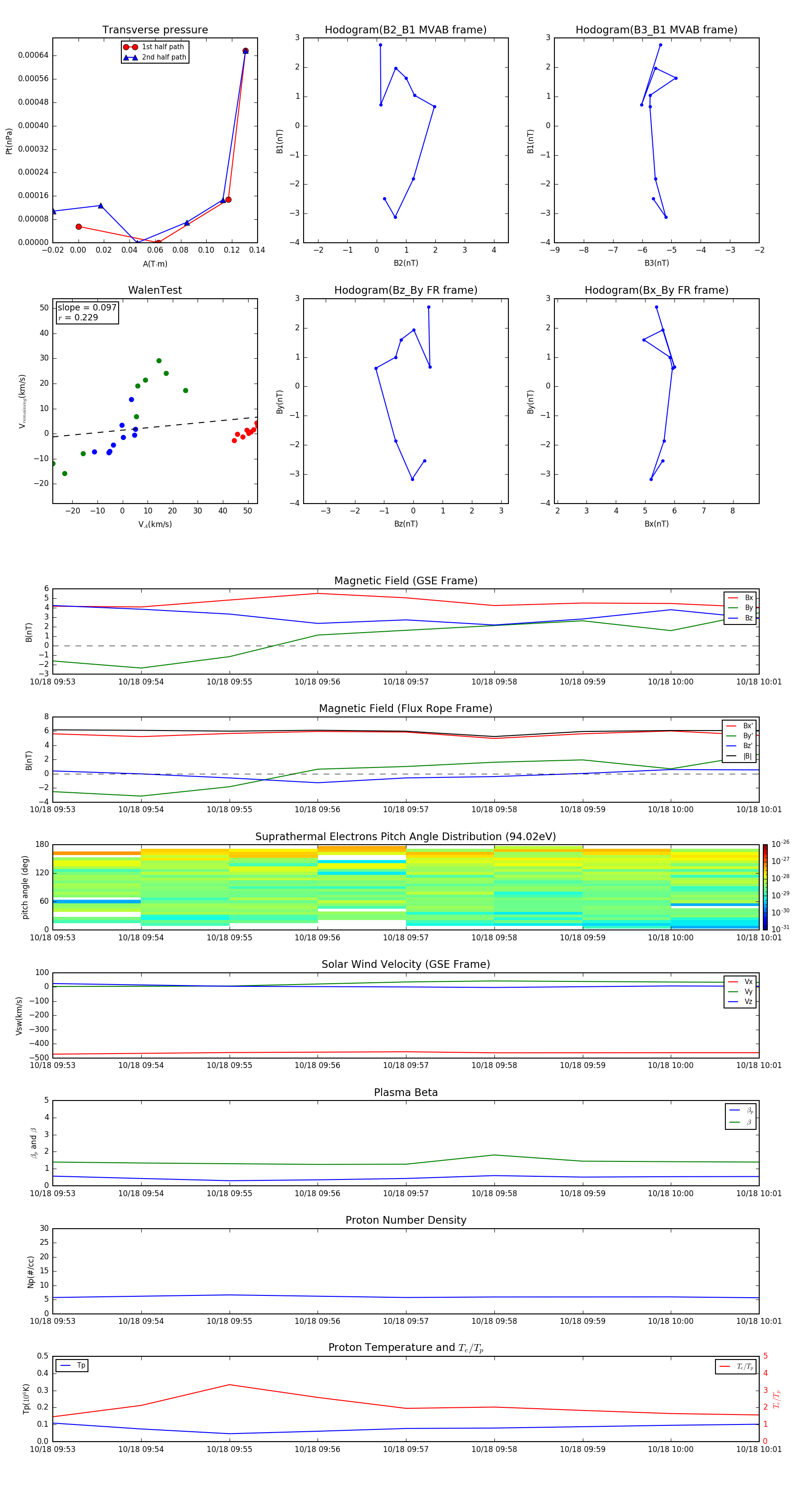Image resolution: width=812 pixels, height=1489 pixels.
Task: Click the 'A(T·m)' x-axis label
Action: [x=155, y=264]
